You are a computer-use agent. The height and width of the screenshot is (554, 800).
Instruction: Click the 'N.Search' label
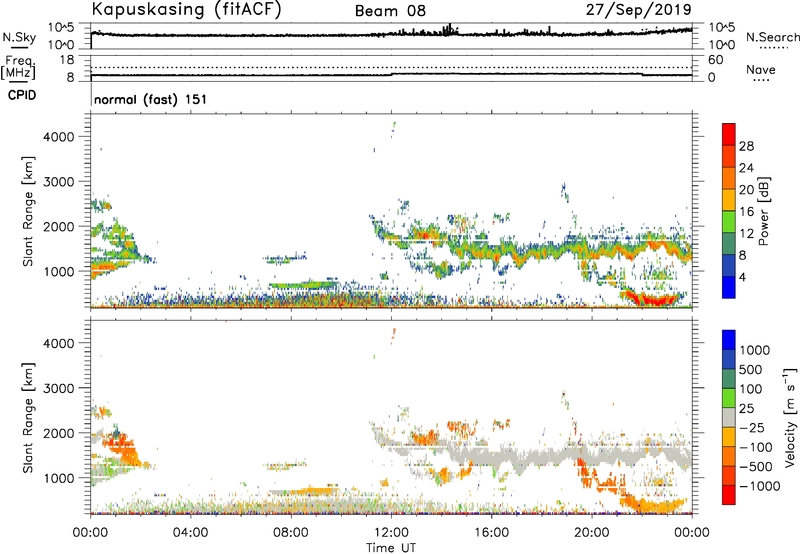772,37
